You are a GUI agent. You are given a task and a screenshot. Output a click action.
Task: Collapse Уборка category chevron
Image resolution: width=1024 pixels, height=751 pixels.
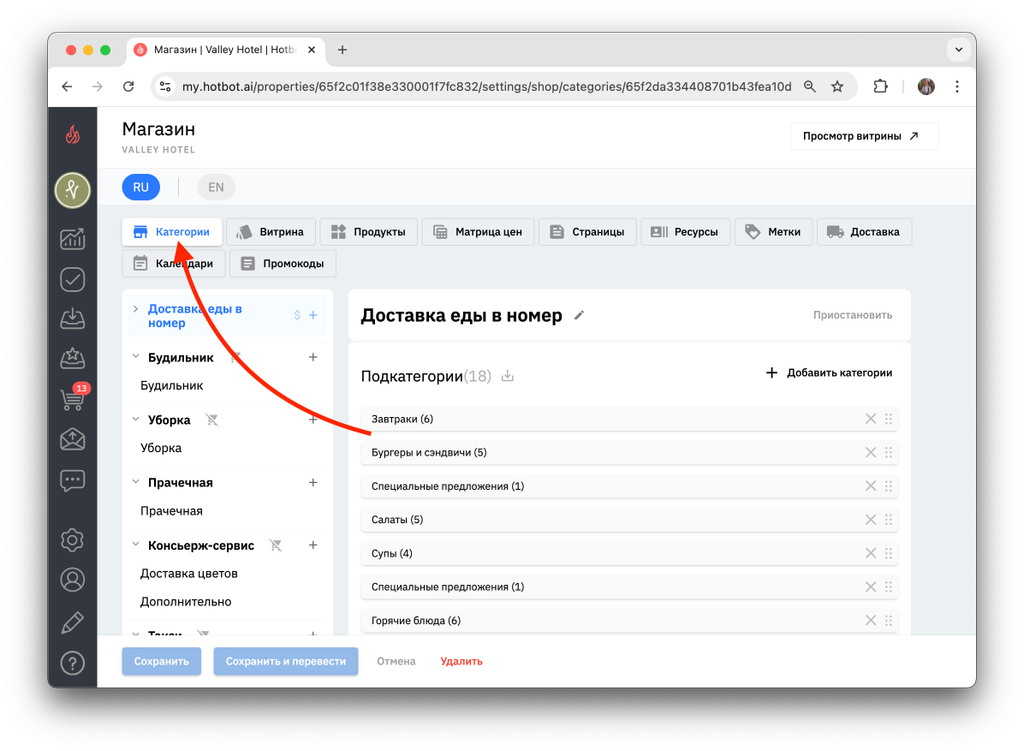coord(136,420)
